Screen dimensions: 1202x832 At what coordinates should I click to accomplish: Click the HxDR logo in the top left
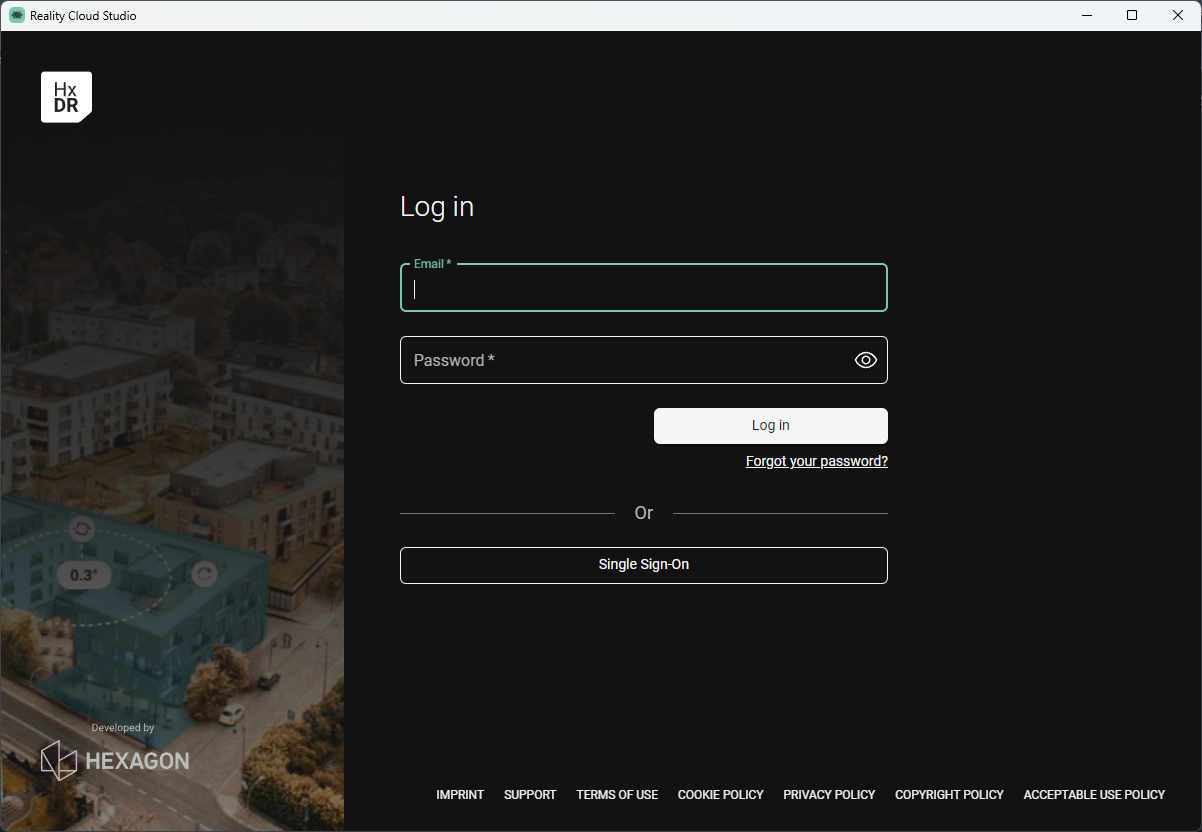click(x=66, y=96)
